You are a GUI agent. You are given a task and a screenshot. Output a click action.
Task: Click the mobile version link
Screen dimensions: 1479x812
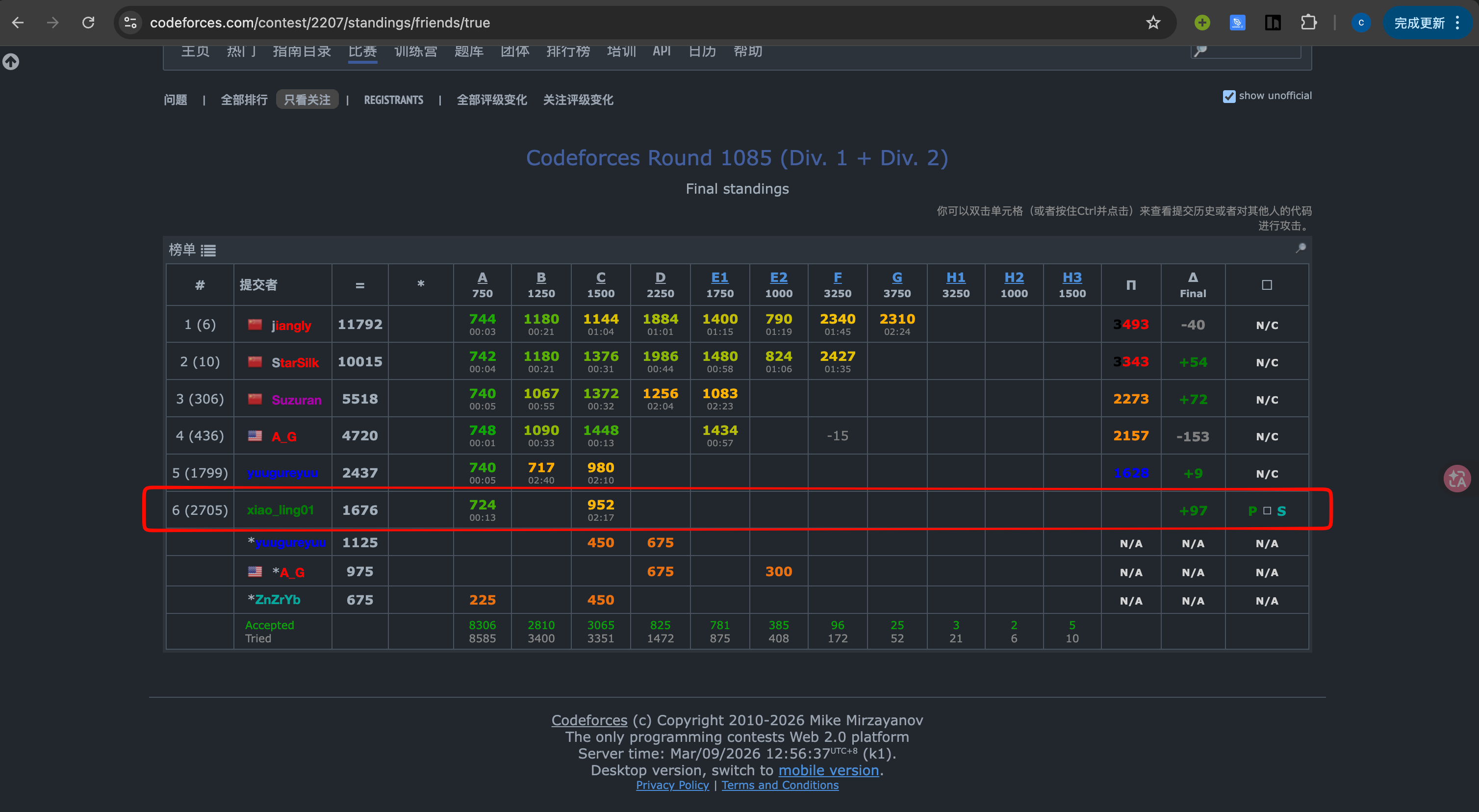click(828, 770)
